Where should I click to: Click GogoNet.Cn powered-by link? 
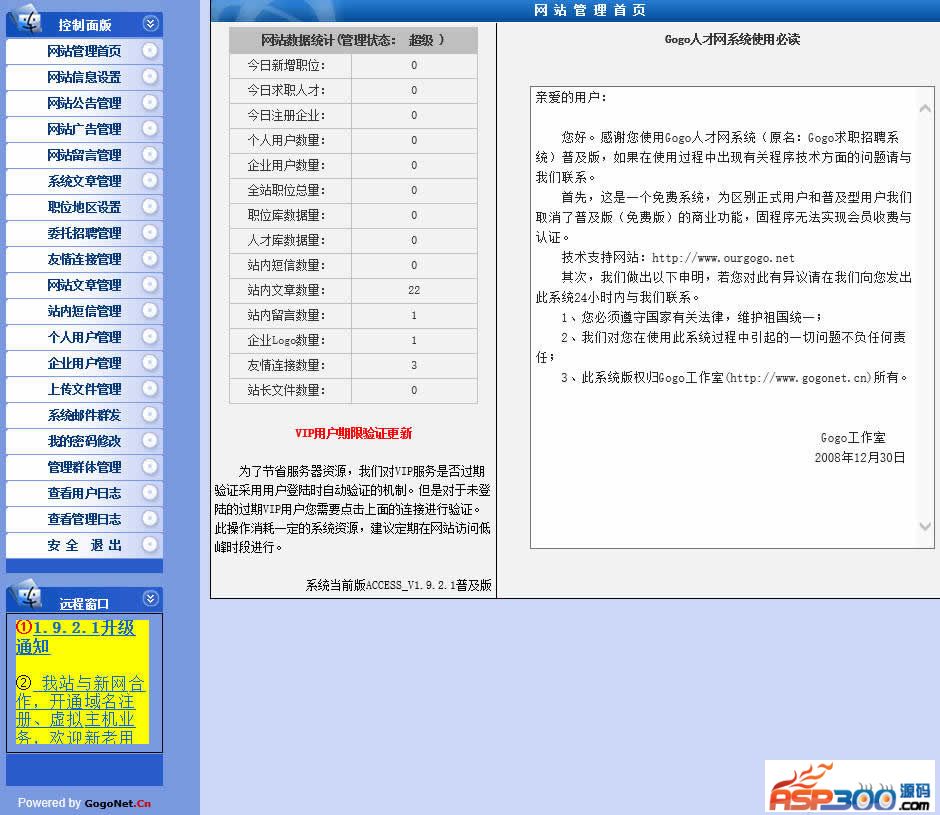[118, 804]
